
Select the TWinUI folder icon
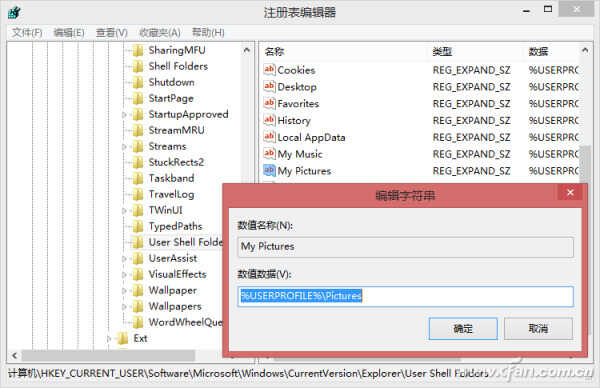coord(137,211)
